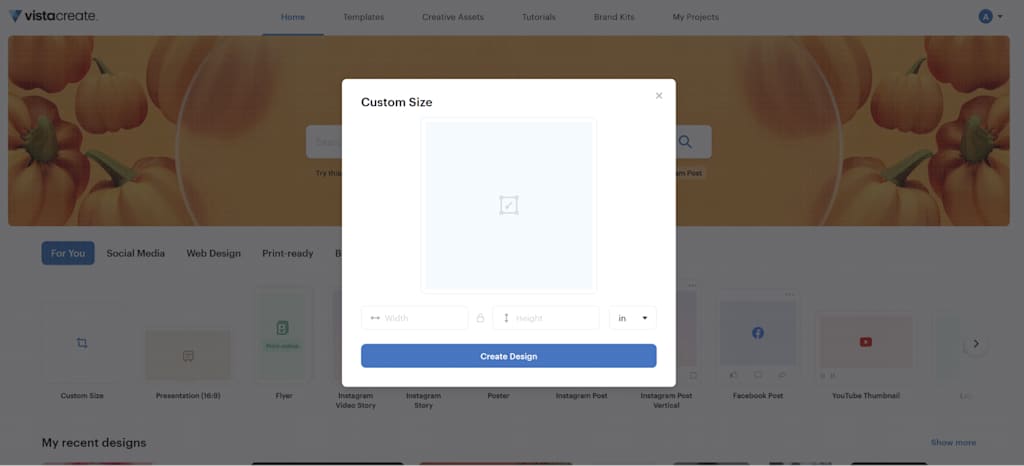The height and width of the screenshot is (466, 1024).
Task: Click the Instagram Story label
Action: (423, 400)
